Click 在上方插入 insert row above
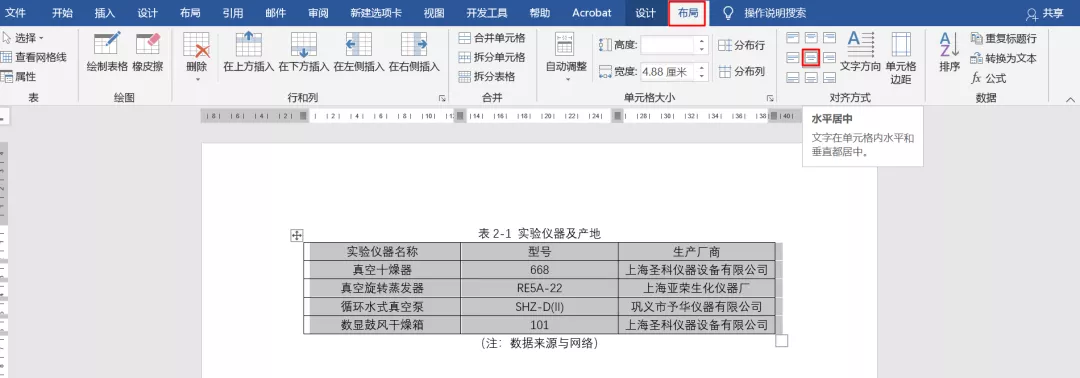The width and height of the screenshot is (1080, 378). (249, 52)
